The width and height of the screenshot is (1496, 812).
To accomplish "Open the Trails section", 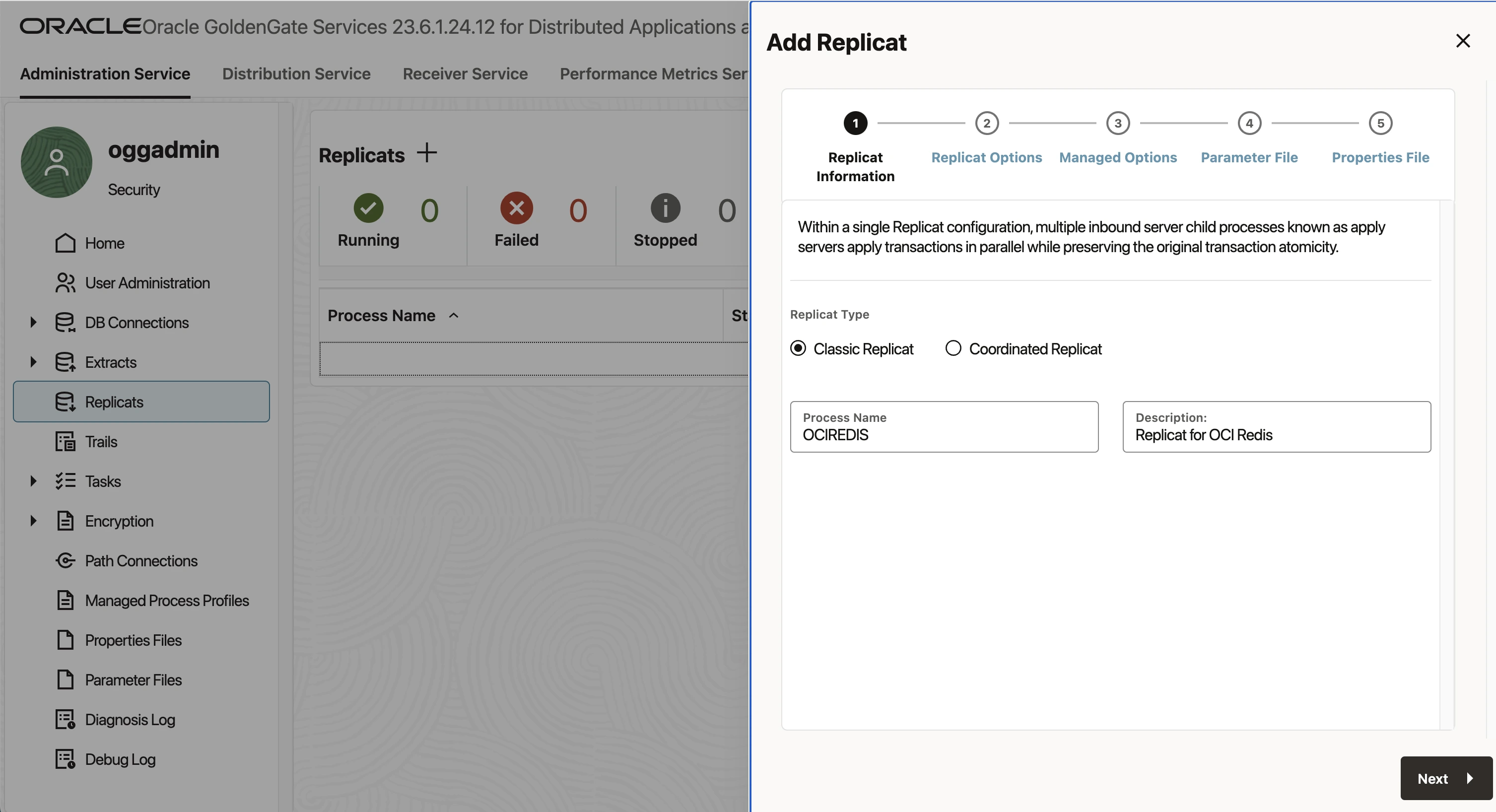I will pos(101,441).
